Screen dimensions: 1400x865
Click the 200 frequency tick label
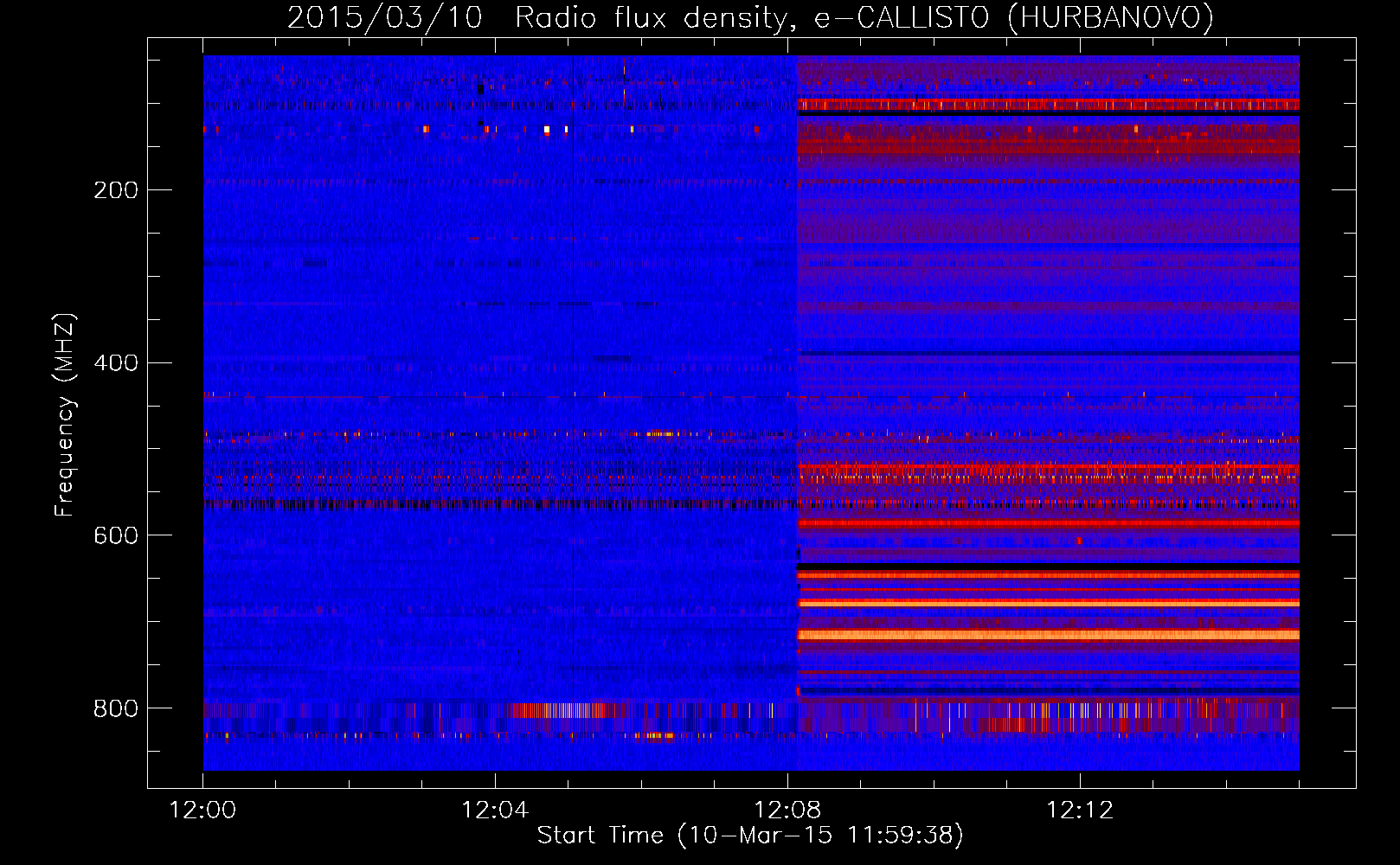coord(116,189)
